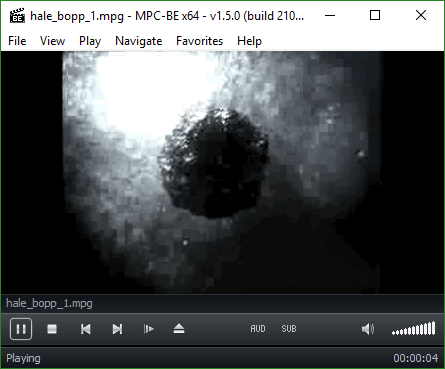
Task: Open the View menu
Action: (x=52, y=41)
